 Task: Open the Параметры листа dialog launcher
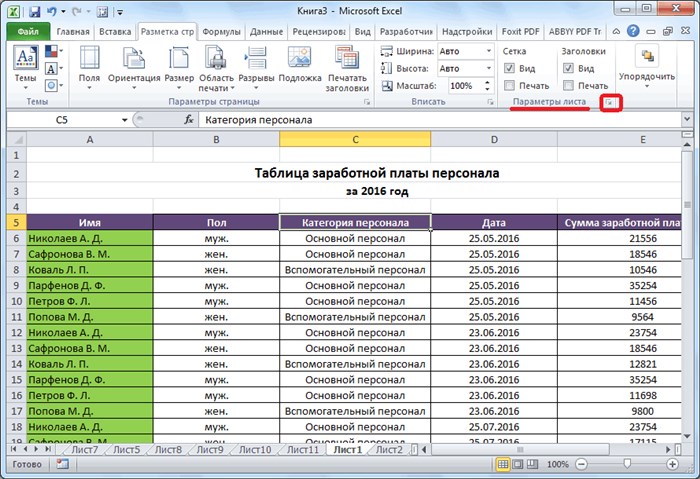pyautogui.click(x=609, y=103)
